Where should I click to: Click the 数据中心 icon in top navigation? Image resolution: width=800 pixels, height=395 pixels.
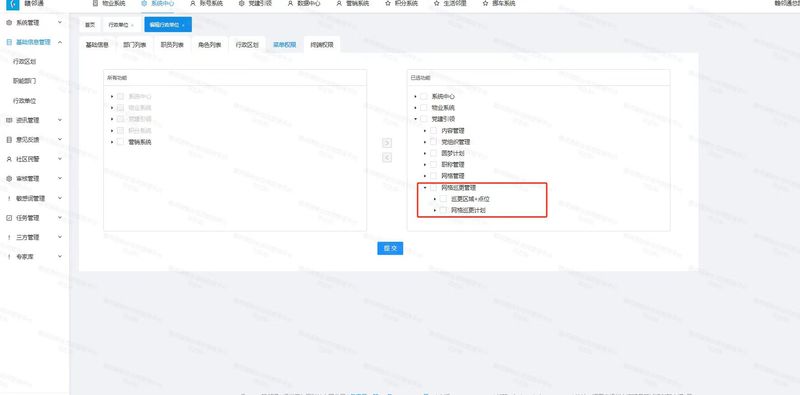click(x=290, y=3)
